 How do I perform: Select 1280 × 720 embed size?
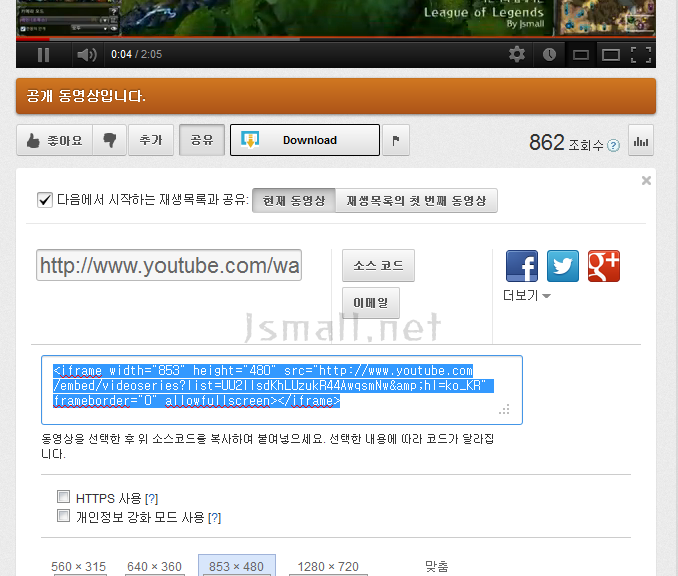(x=328, y=566)
